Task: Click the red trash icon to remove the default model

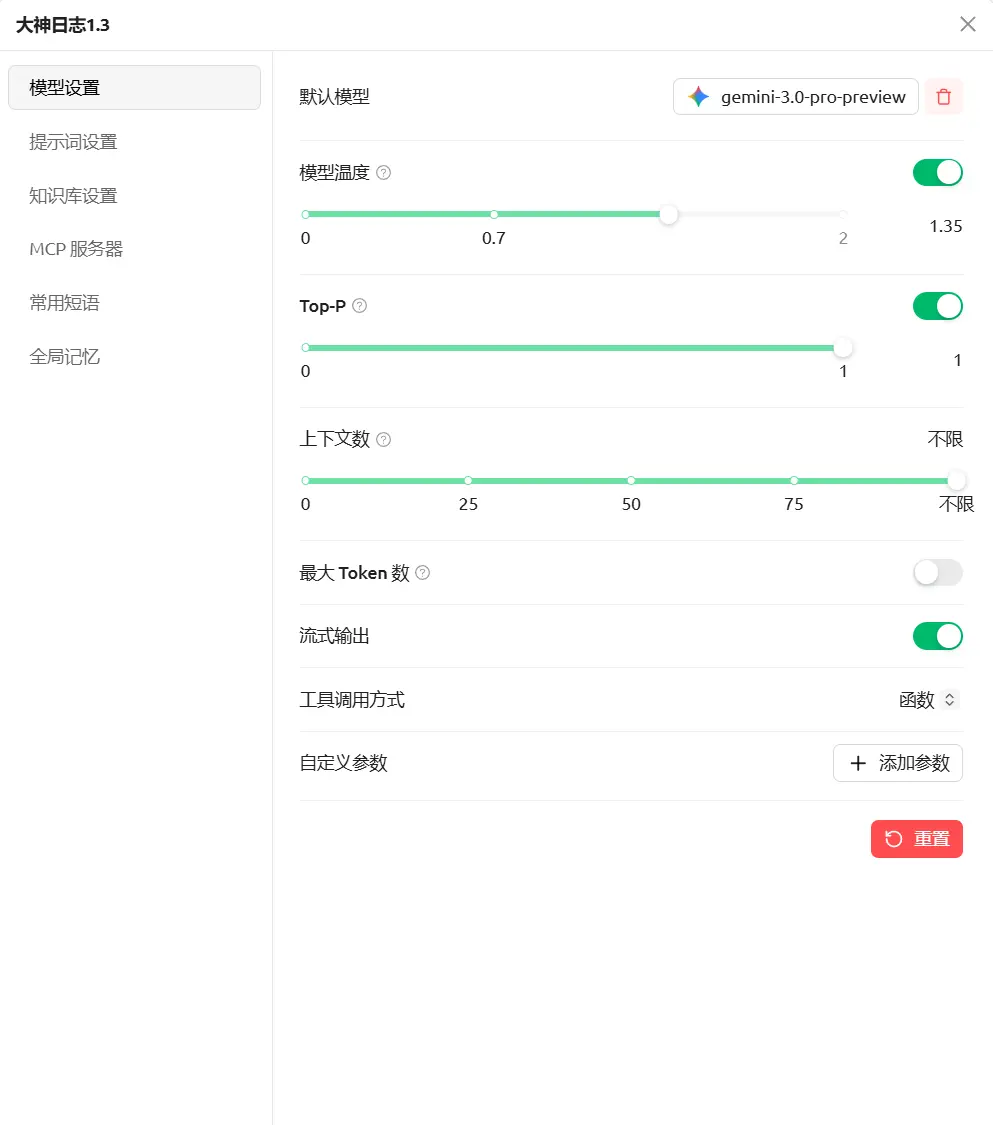Action: [943, 97]
